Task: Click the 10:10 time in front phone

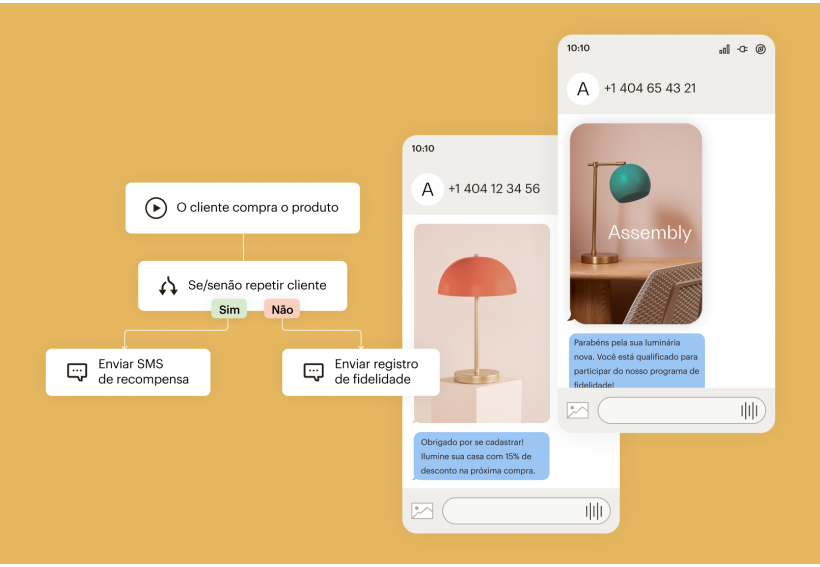Action: 578,48
